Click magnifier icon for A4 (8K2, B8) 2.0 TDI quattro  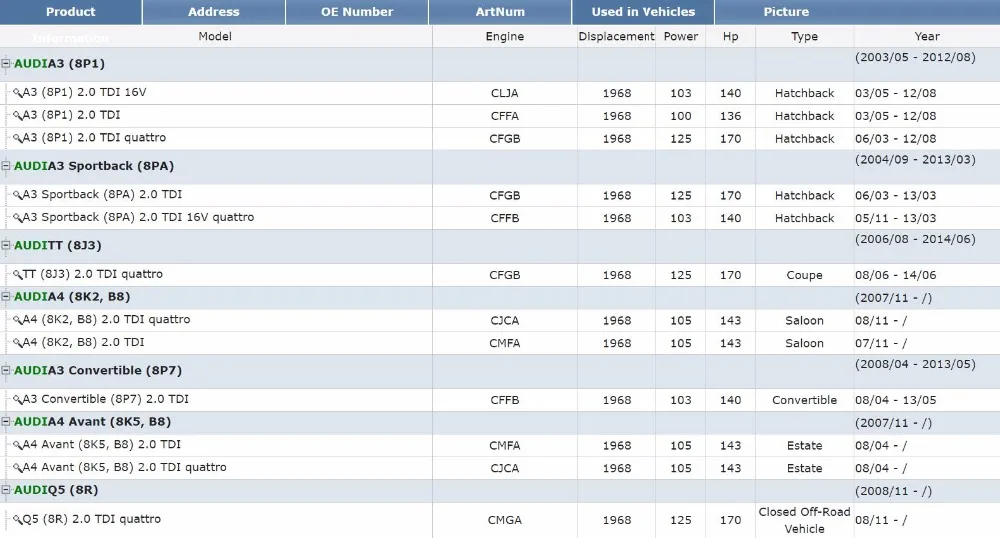[x=17, y=320]
